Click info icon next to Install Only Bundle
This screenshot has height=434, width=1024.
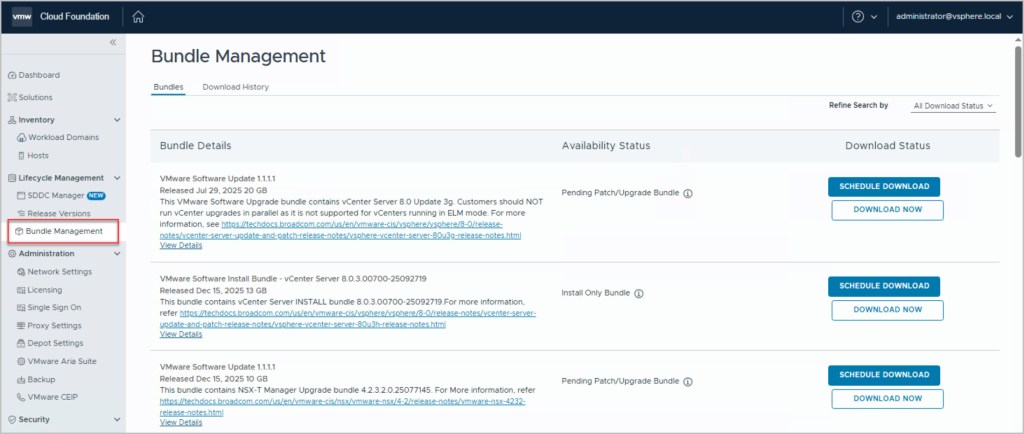639,294
